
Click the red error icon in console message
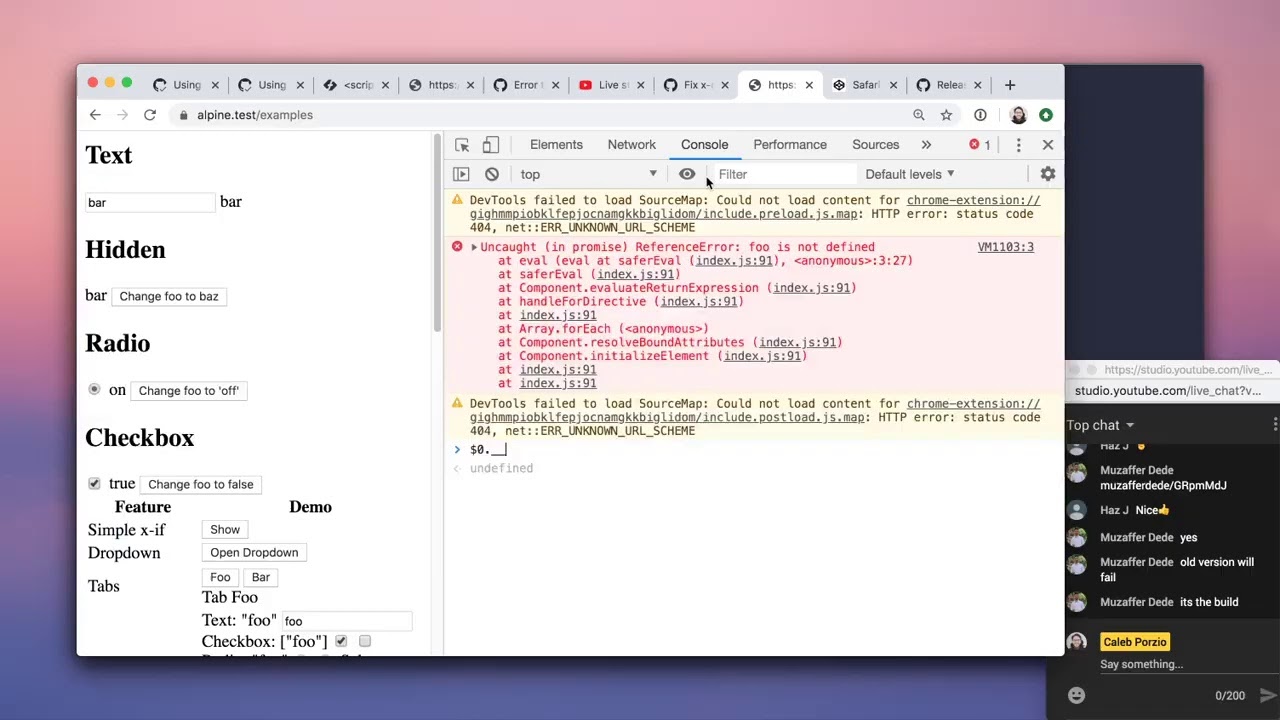(x=457, y=246)
